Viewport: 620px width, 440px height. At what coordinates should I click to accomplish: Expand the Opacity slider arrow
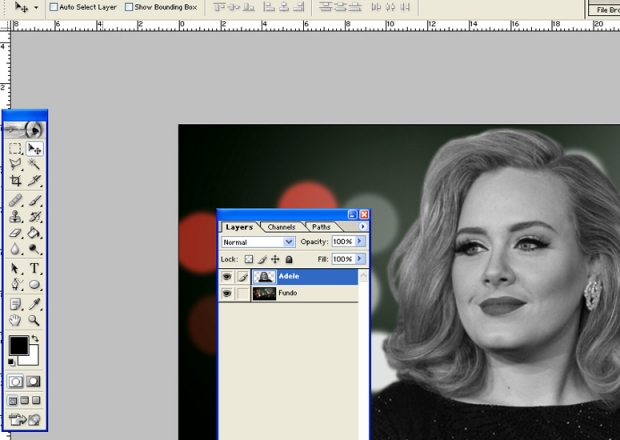point(361,242)
